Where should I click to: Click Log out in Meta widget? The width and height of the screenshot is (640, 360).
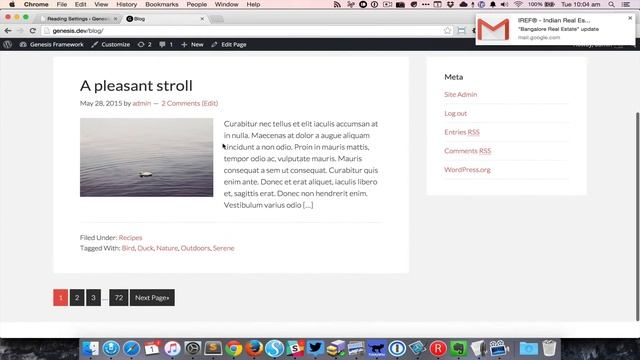[x=456, y=113]
